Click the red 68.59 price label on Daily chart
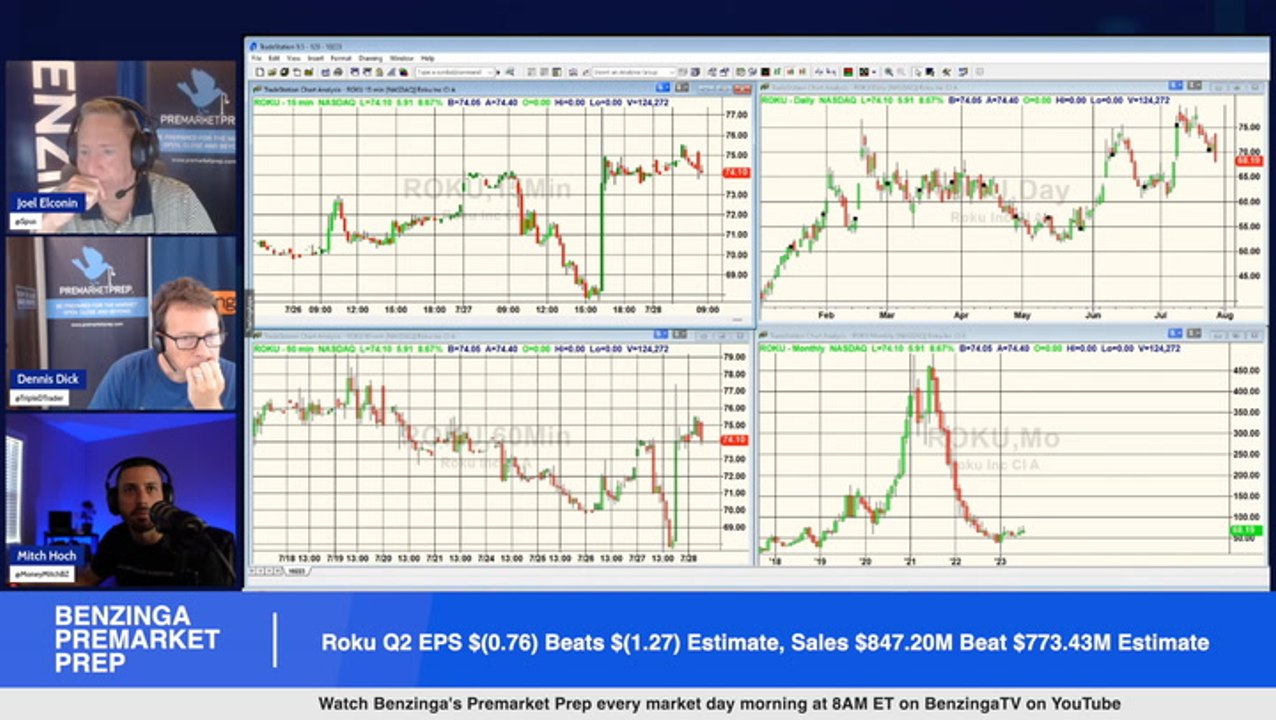The image size is (1276, 720). click(x=1249, y=161)
